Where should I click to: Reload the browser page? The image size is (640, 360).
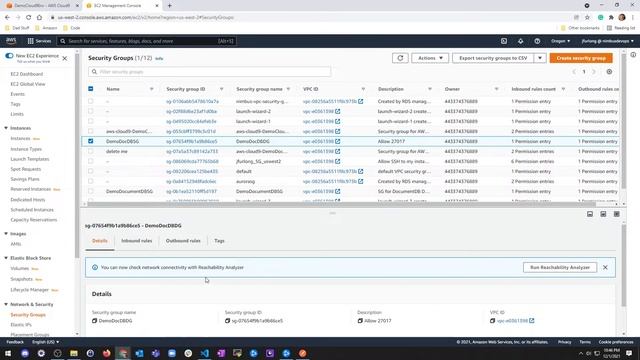coord(29,18)
